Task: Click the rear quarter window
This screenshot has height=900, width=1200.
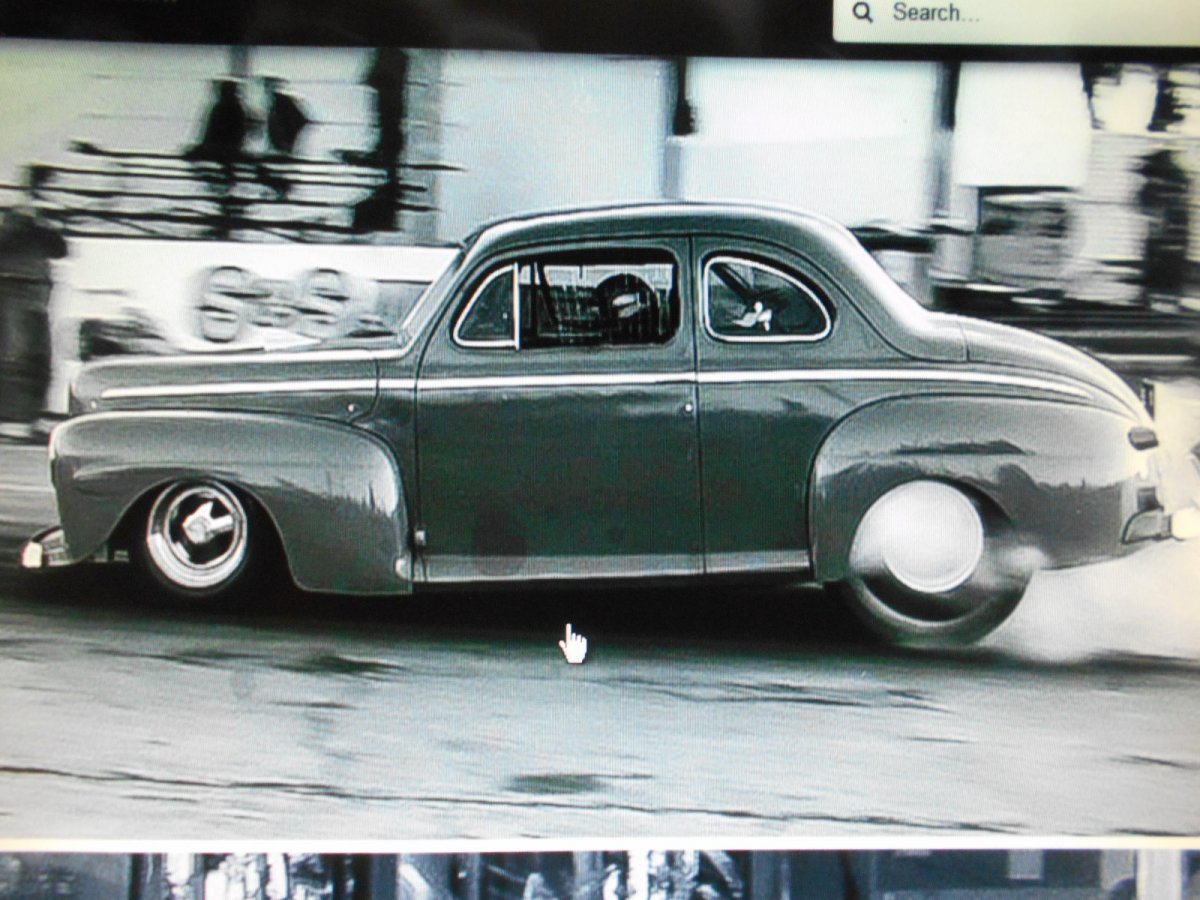Action: click(x=765, y=300)
